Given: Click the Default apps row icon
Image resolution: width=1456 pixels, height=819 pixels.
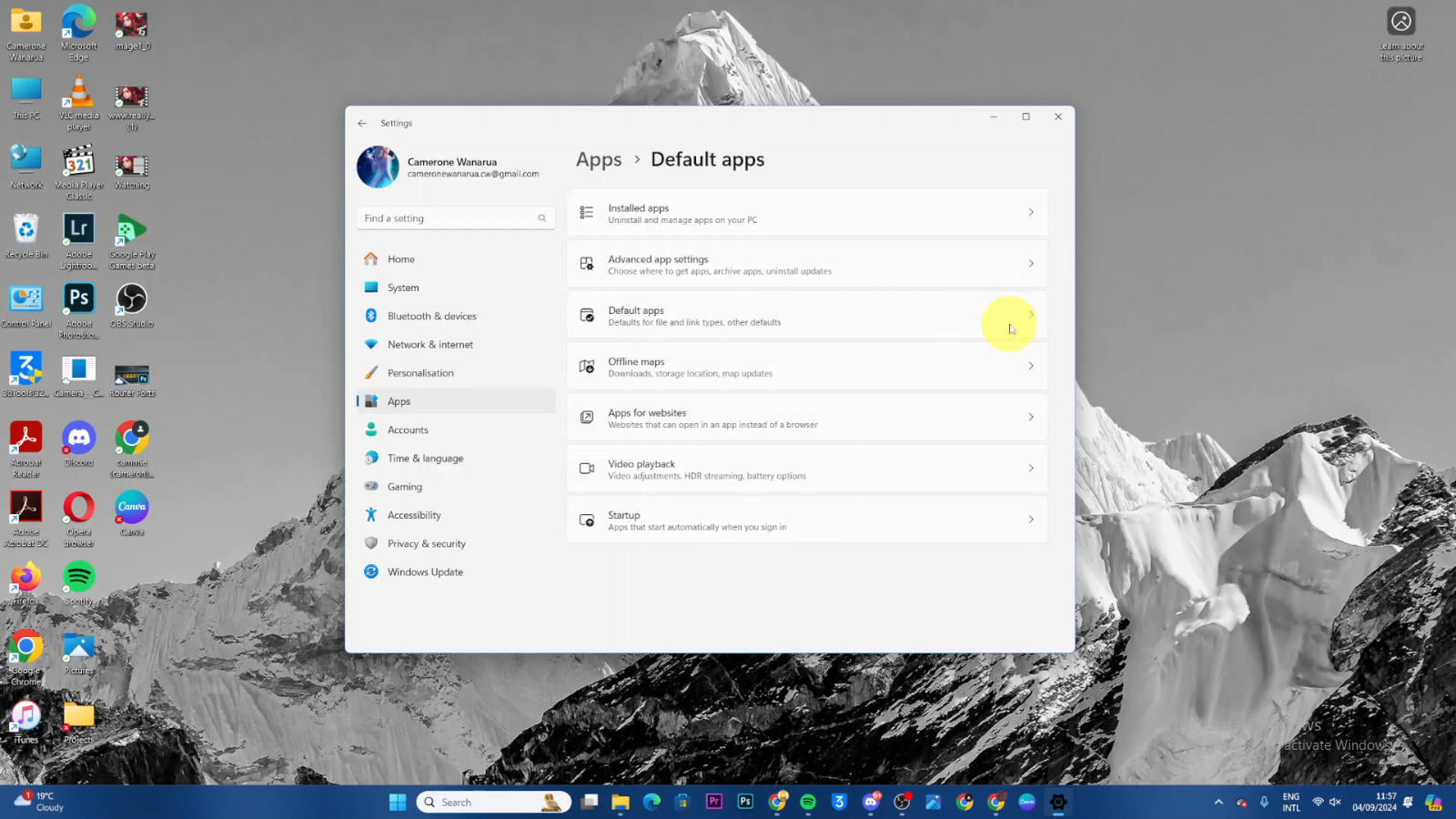Looking at the screenshot, I should 587,315.
